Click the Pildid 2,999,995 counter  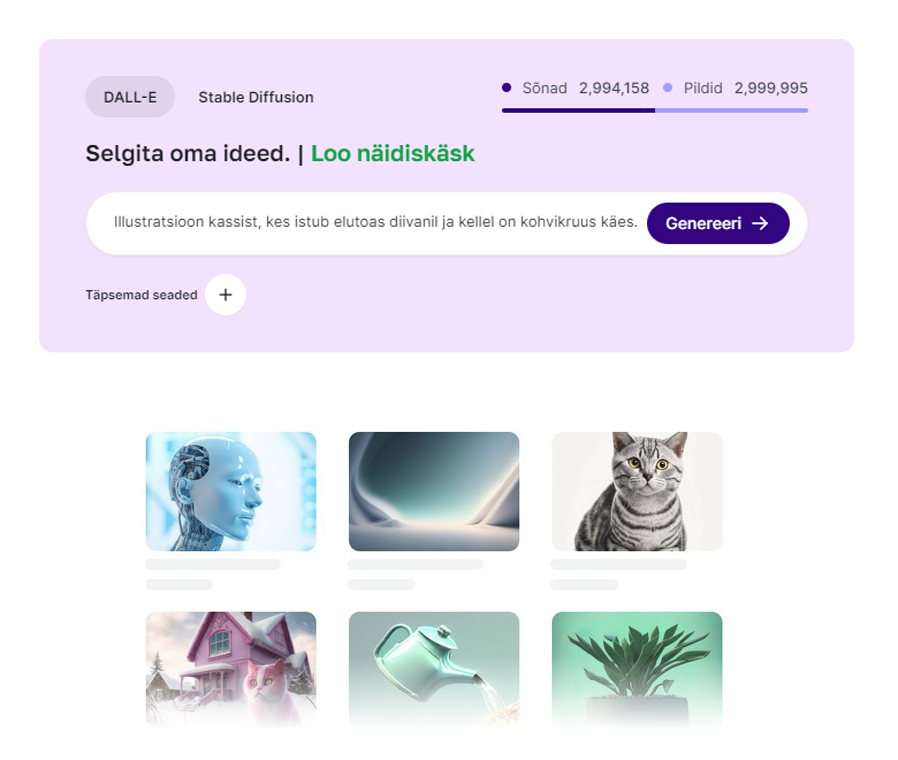tap(746, 88)
